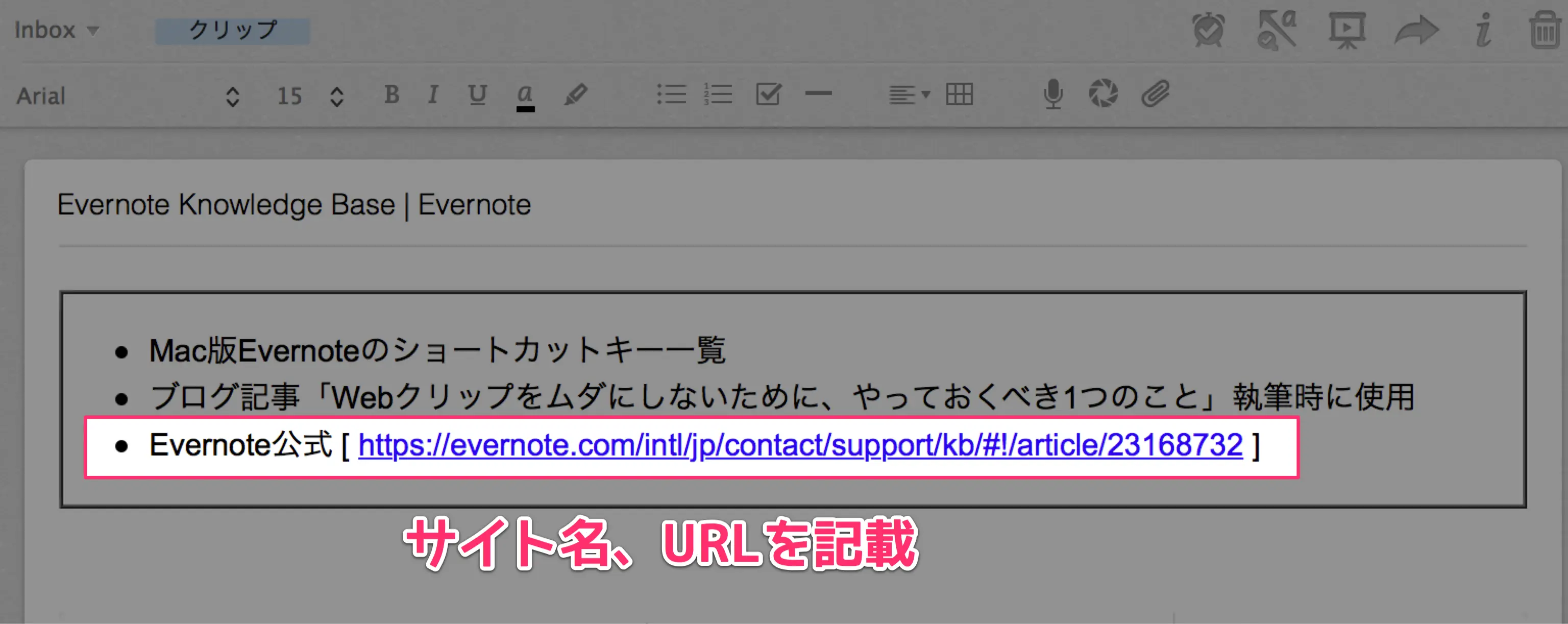The height and width of the screenshot is (624, 1568).
Task: Open the paragraph alignment dropdown
Action: point(907,94)
